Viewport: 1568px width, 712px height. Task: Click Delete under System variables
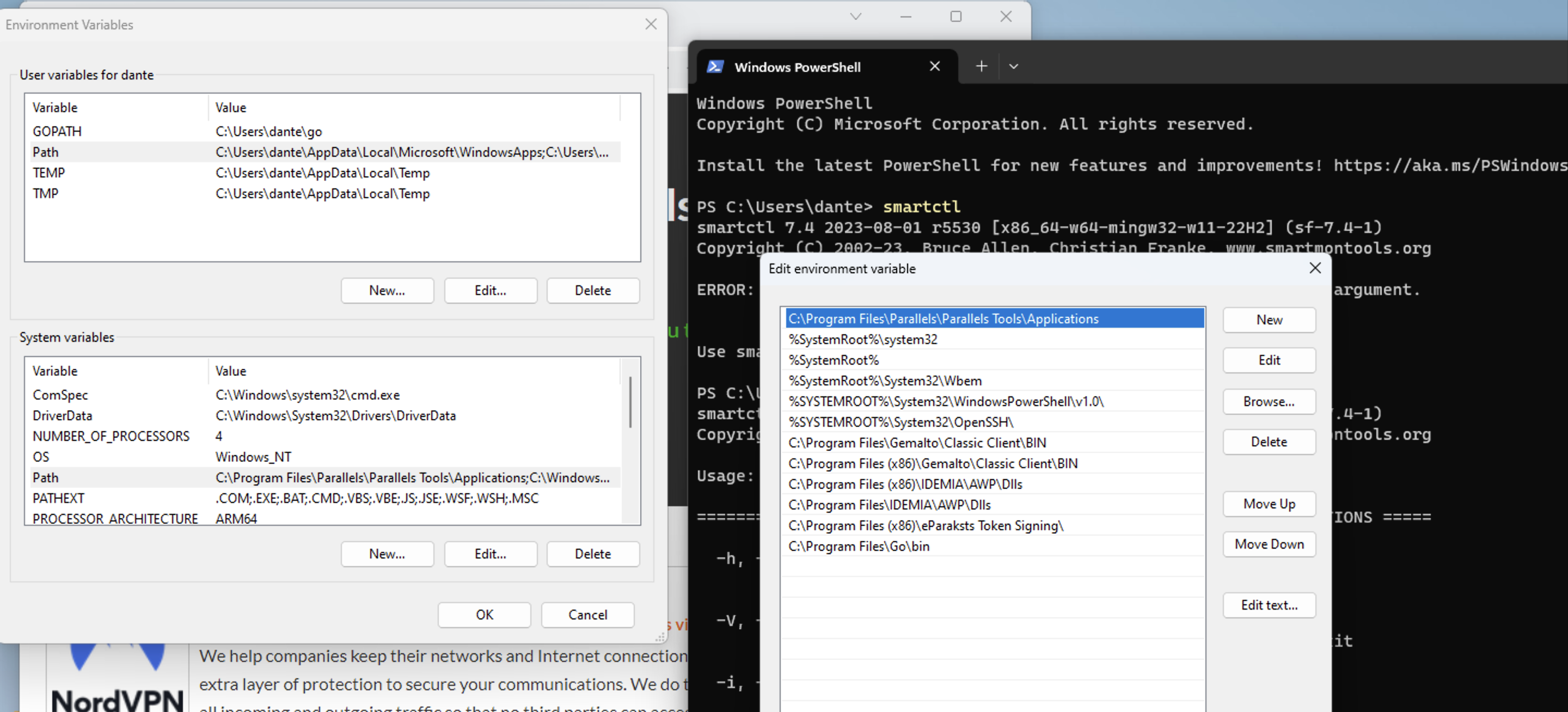(593, 554)
